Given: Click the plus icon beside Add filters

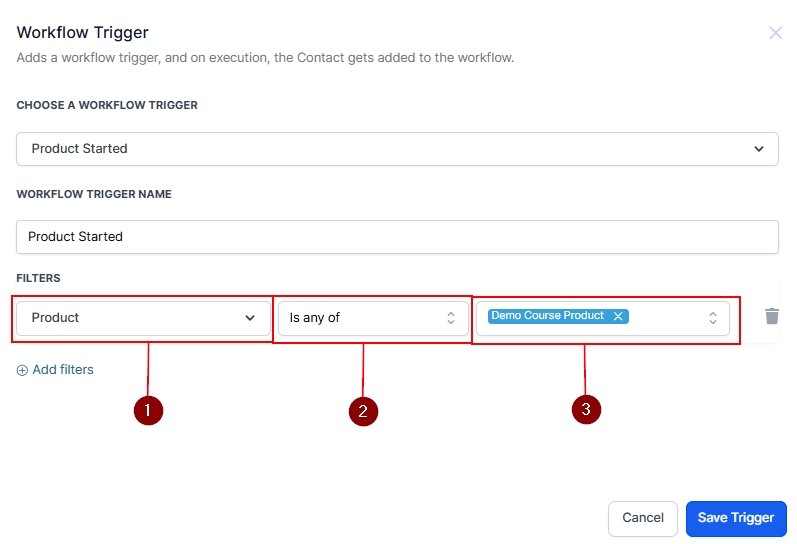Looking at the screenshot, I should [x=22, y=370].
